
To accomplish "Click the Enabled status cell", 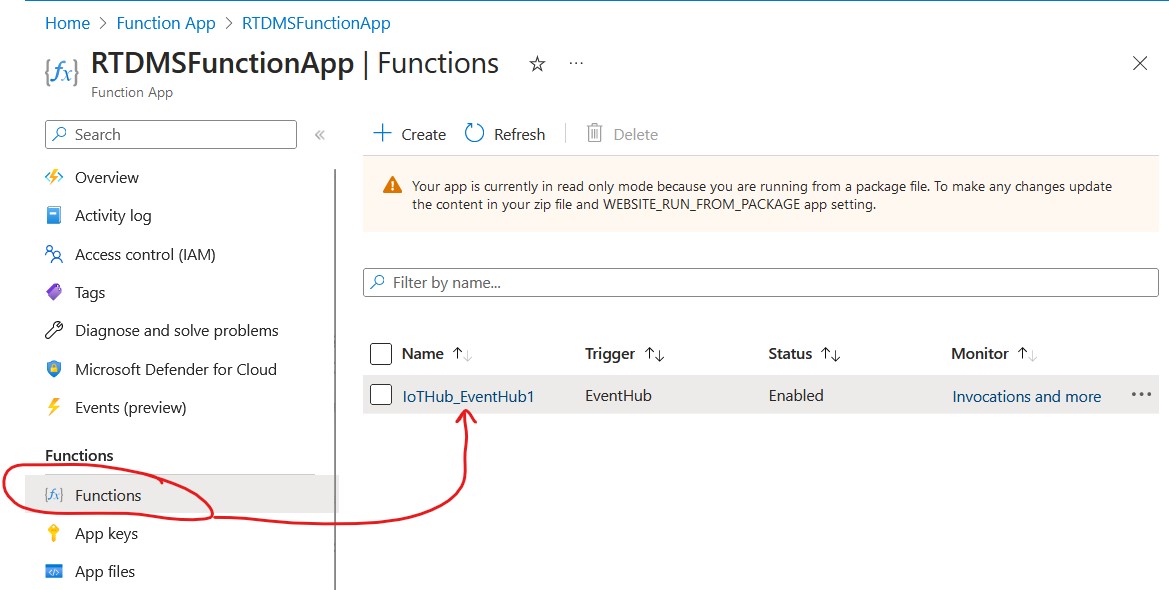I will pos(796,396).
